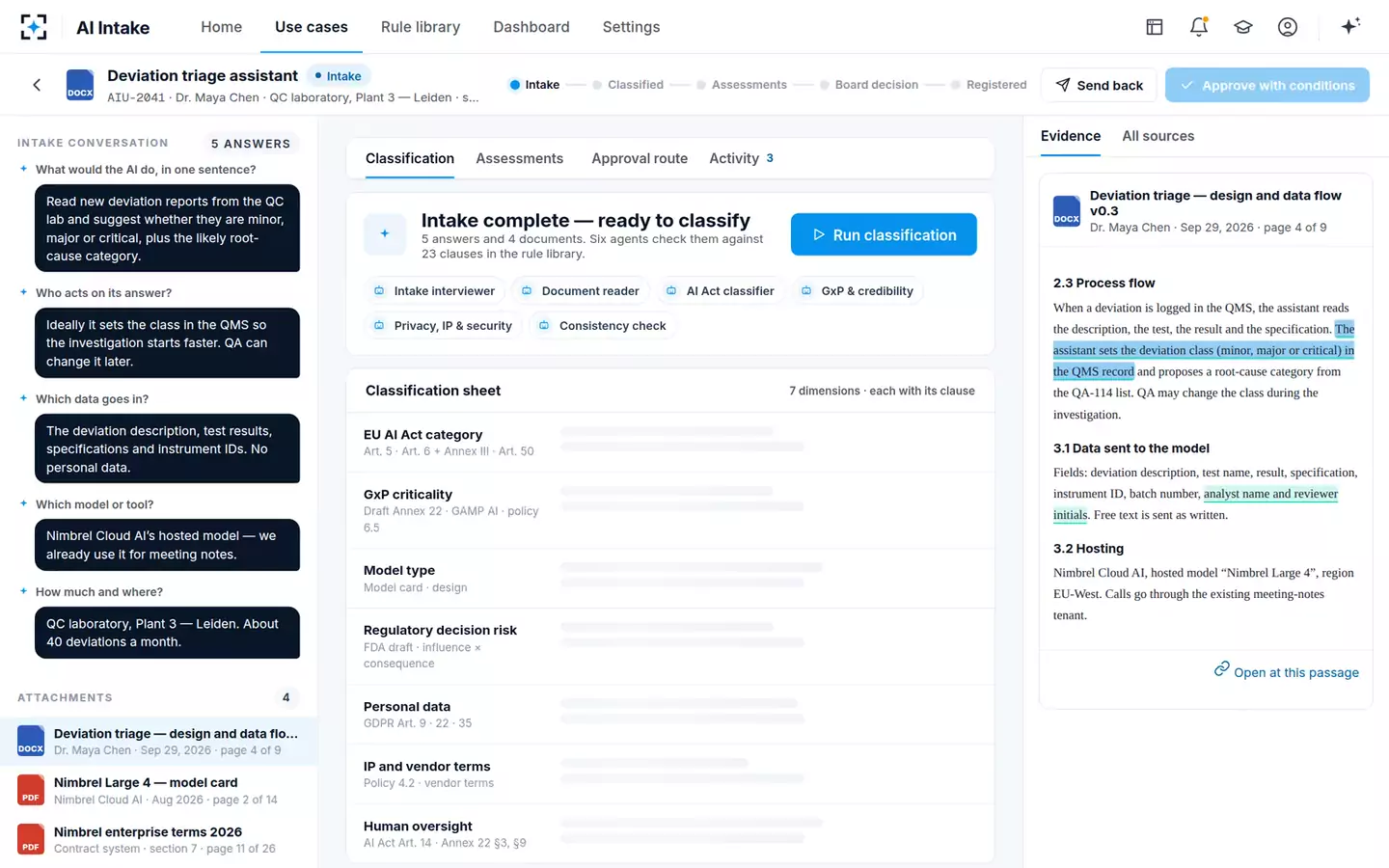
Task: Click the IP and vendor terms row
Action: (x=669, y=773)
